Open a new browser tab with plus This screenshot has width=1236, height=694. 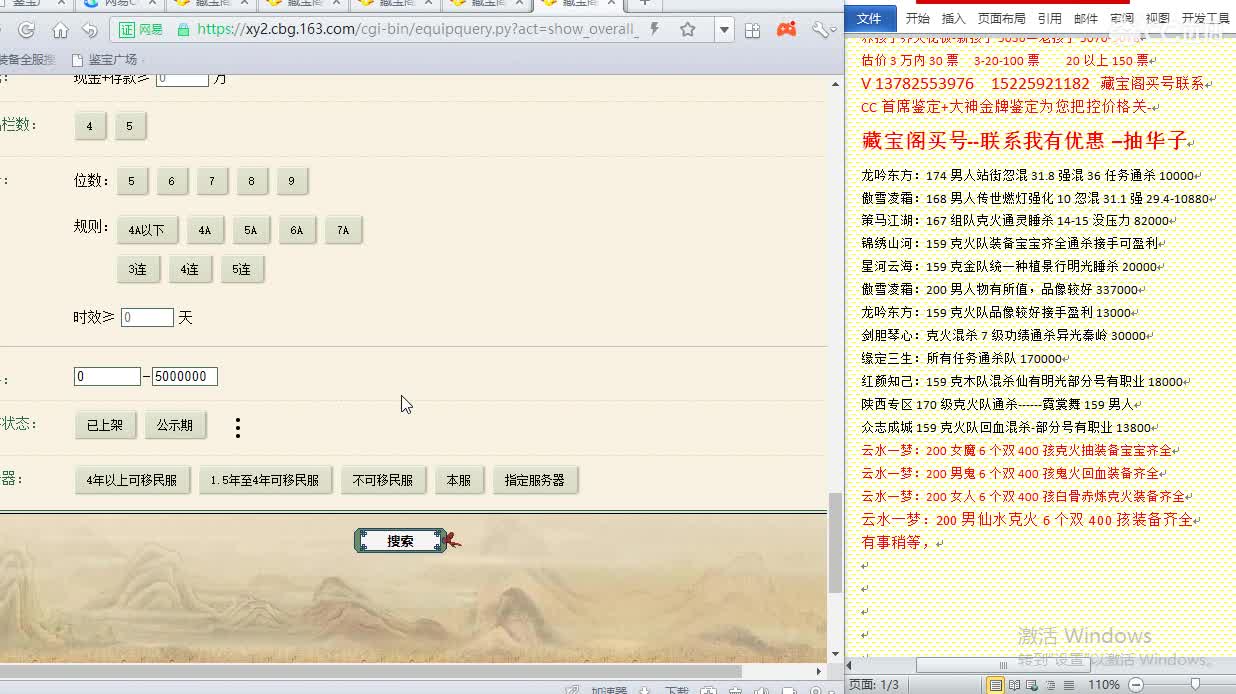point(645,3)
